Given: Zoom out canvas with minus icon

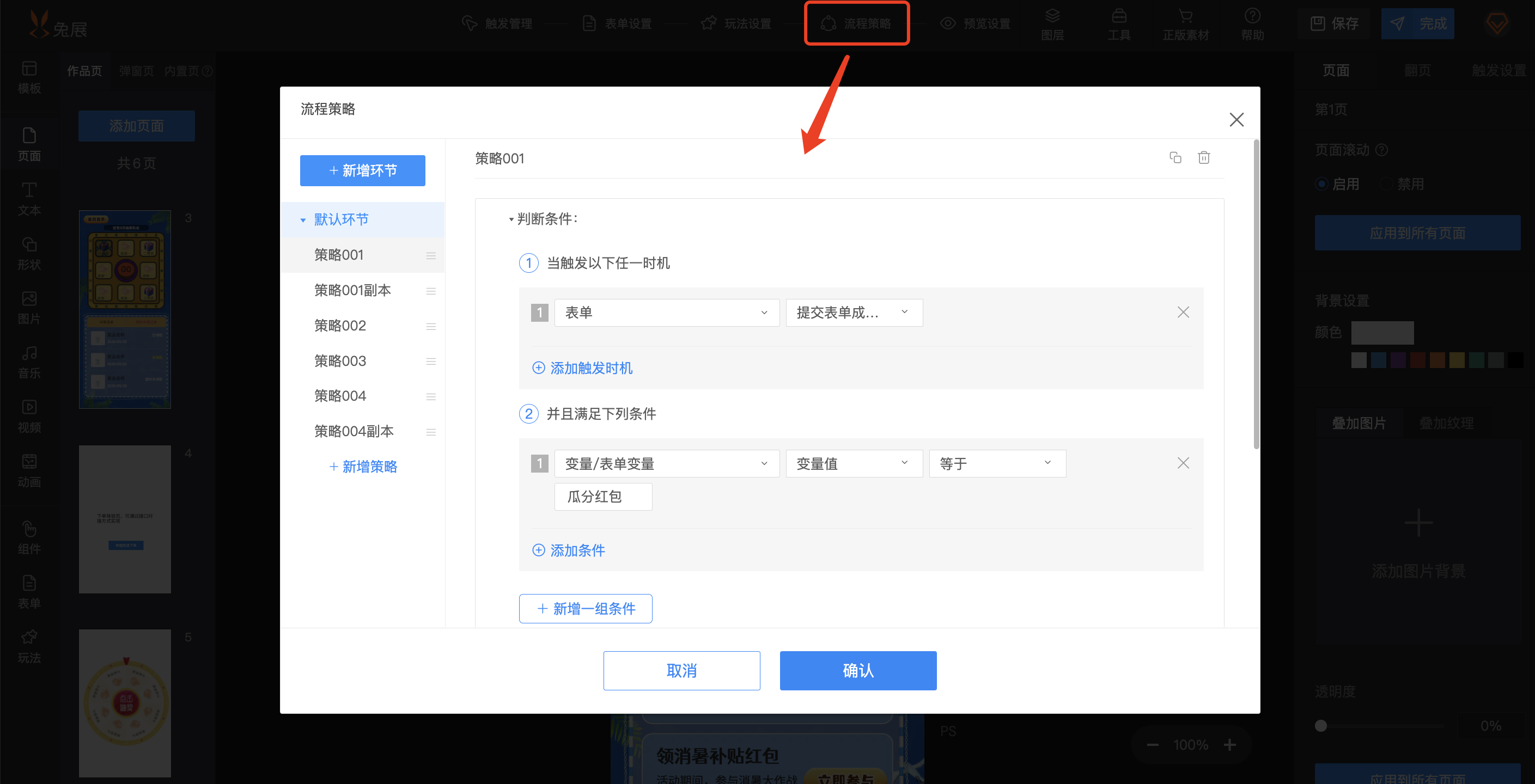Looking at the screenshot, I should [1153, 745].
